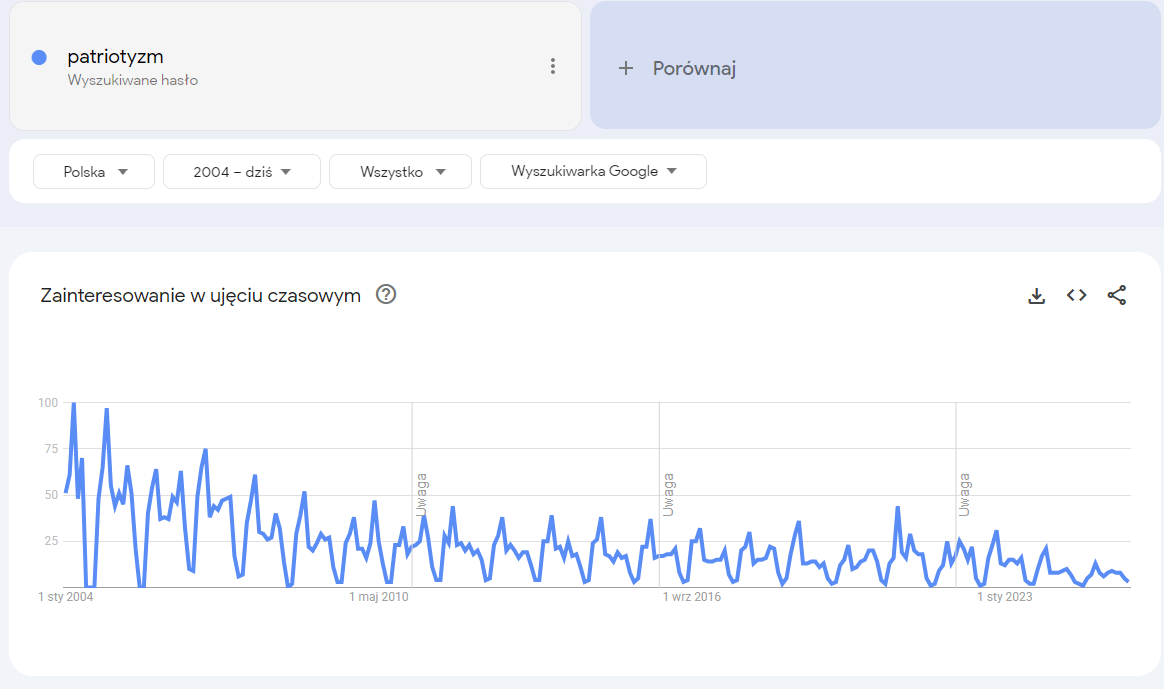Open help for Zainteresowanie w ujęciu czasowym
This screenshot has width=1164, height=689.
point(386,295)
